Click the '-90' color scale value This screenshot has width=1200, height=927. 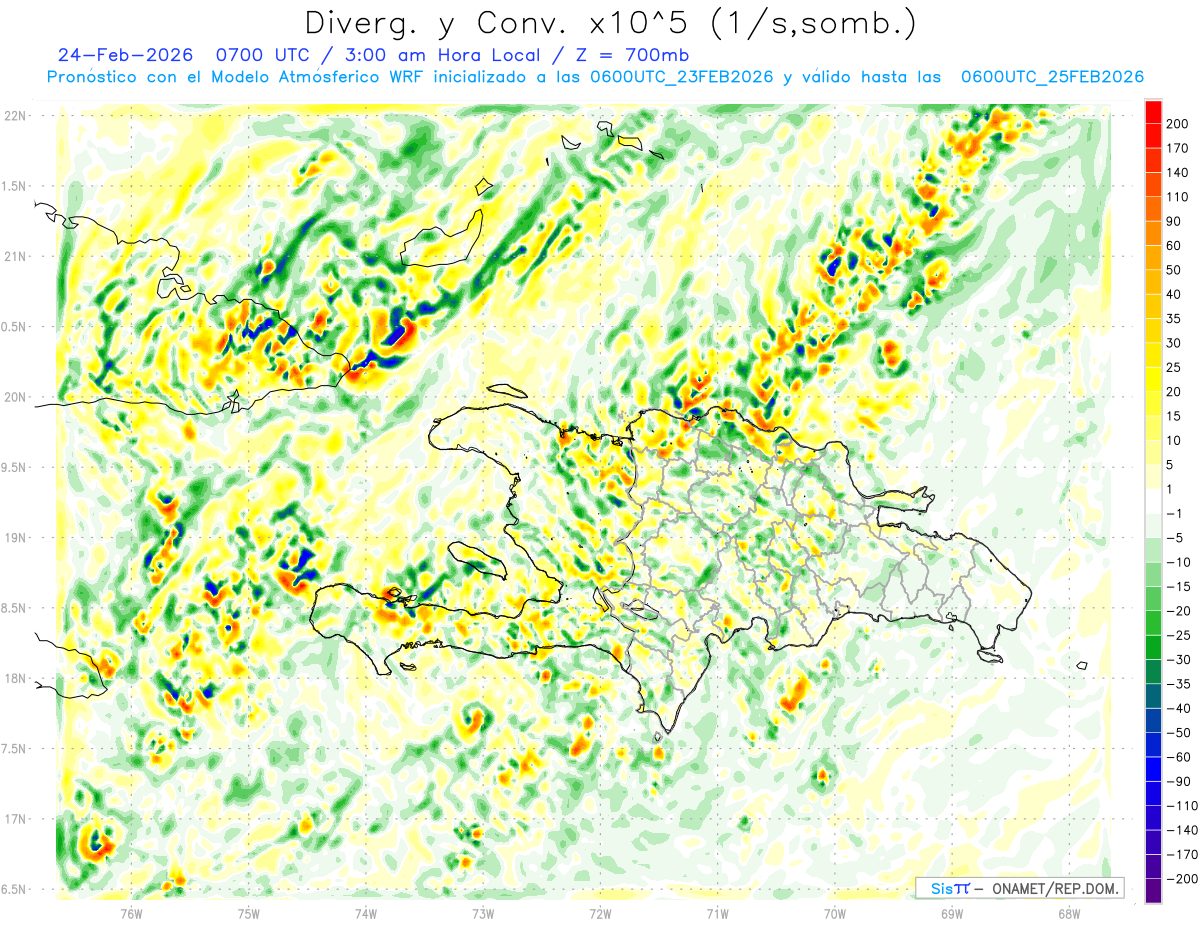[x=1179, y=782]
